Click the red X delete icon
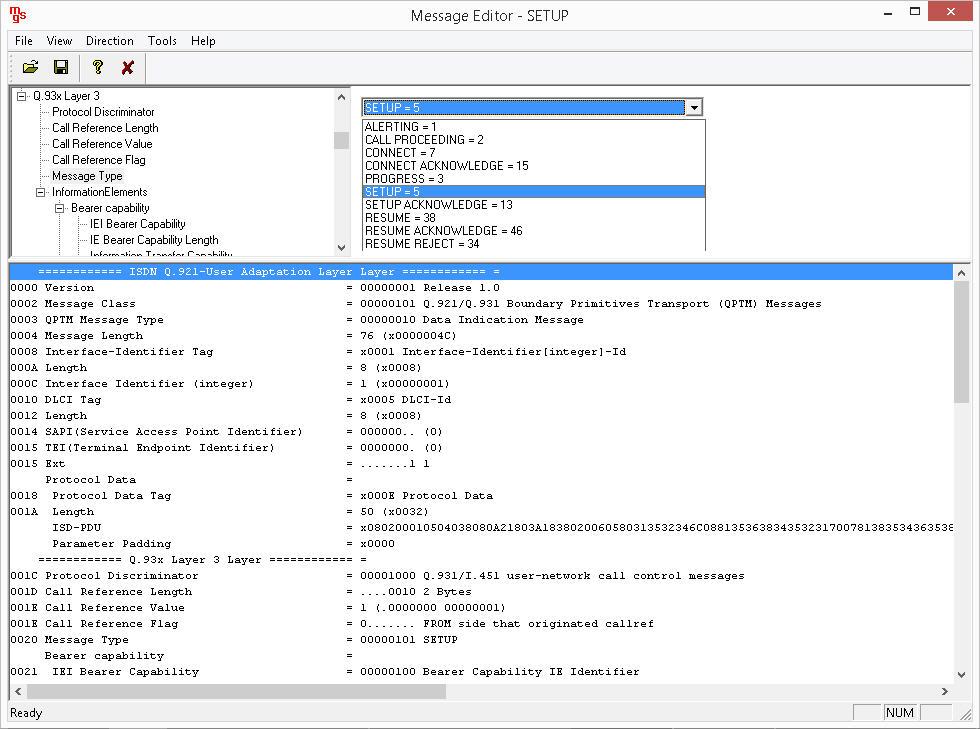This screenshot has width=980, height=729. (x=128, y=68)
